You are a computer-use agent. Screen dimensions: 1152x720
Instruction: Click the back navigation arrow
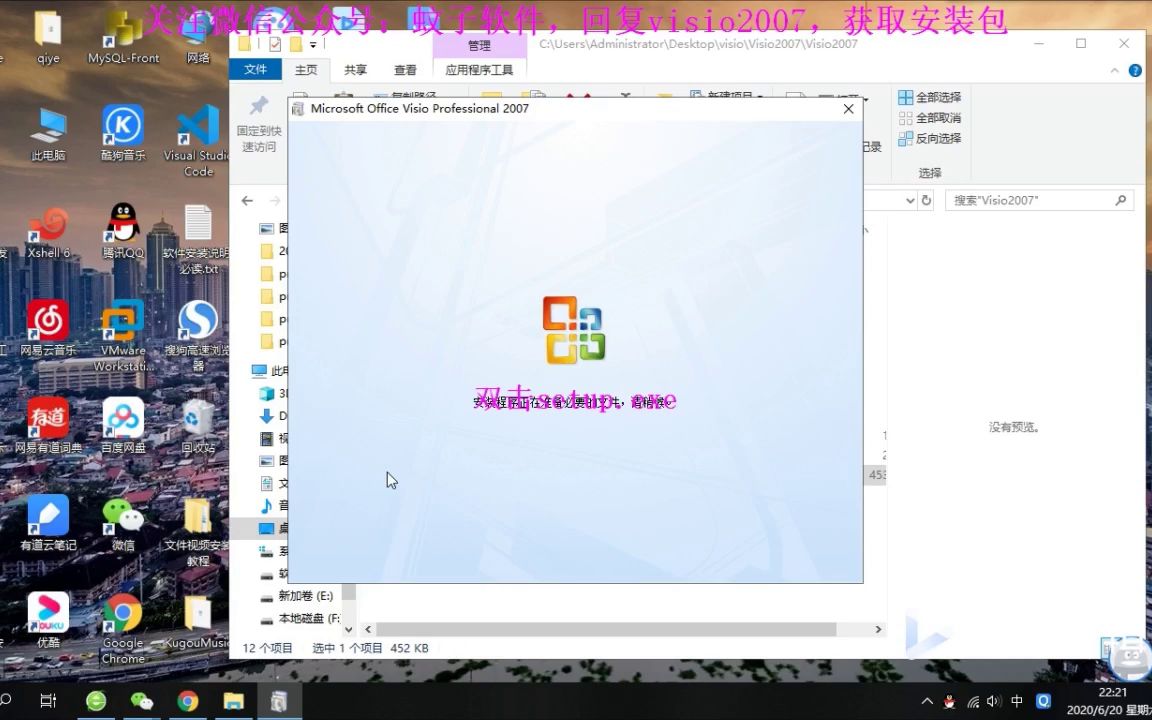pyautogui.click(x=247, y=200)
